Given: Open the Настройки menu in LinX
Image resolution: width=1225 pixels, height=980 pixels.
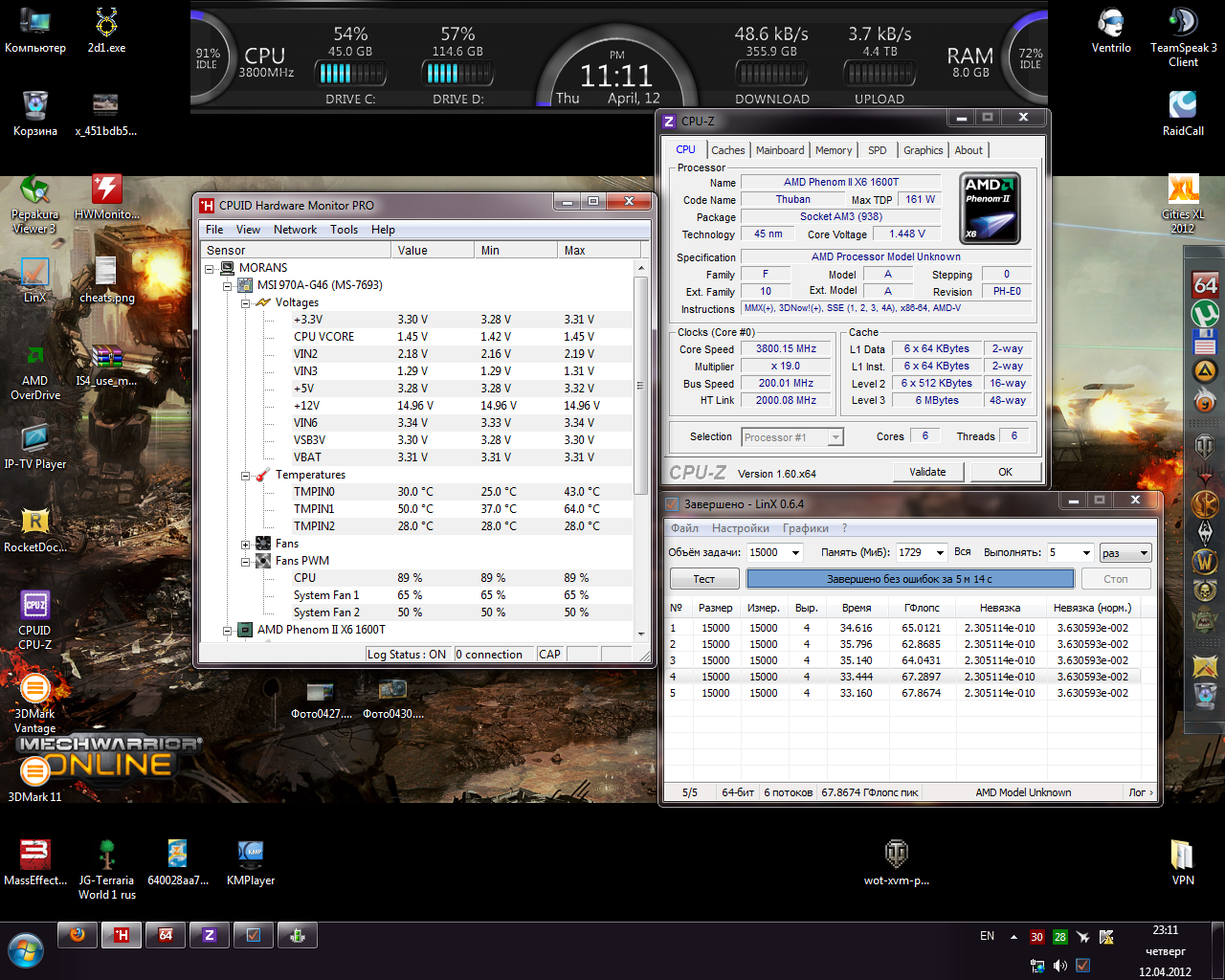Looking at the screenshot, I should click(x=740, y=528).
